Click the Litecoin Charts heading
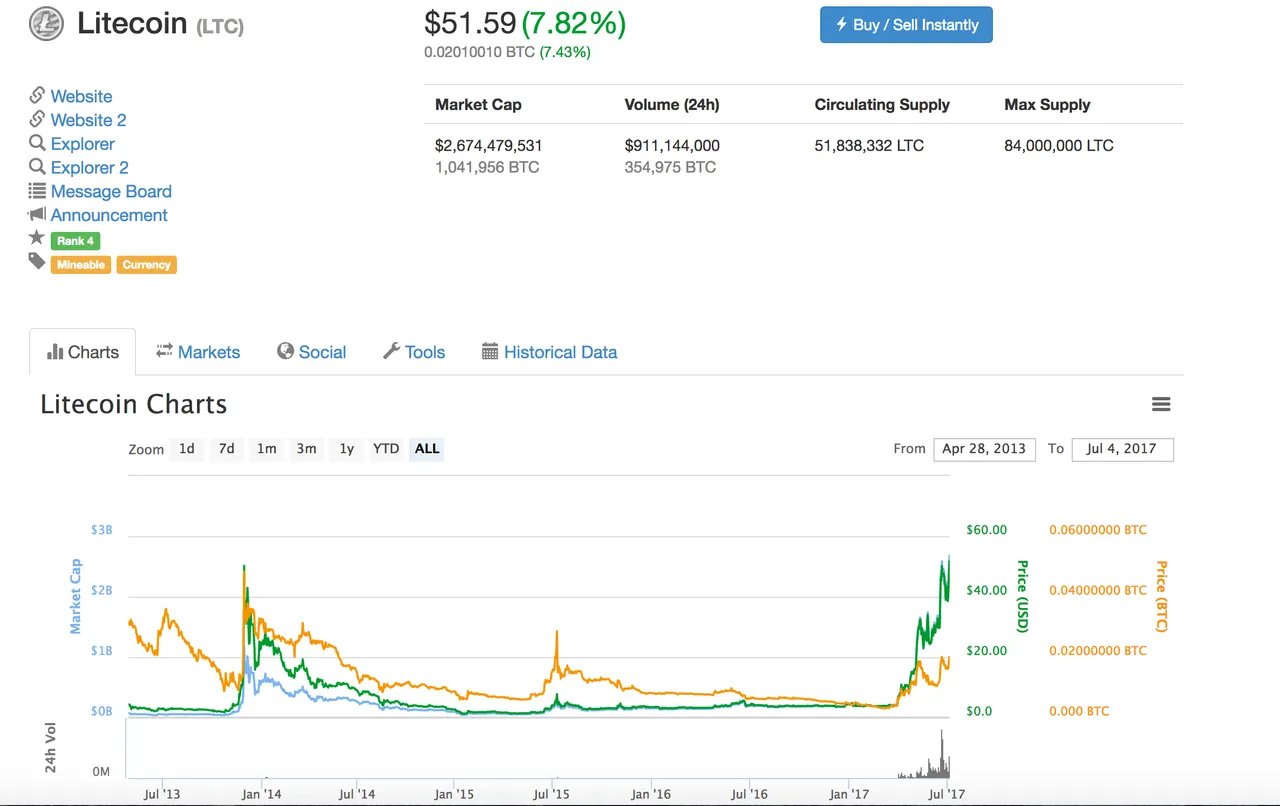Screen dimensions: 1280x806 134,404
